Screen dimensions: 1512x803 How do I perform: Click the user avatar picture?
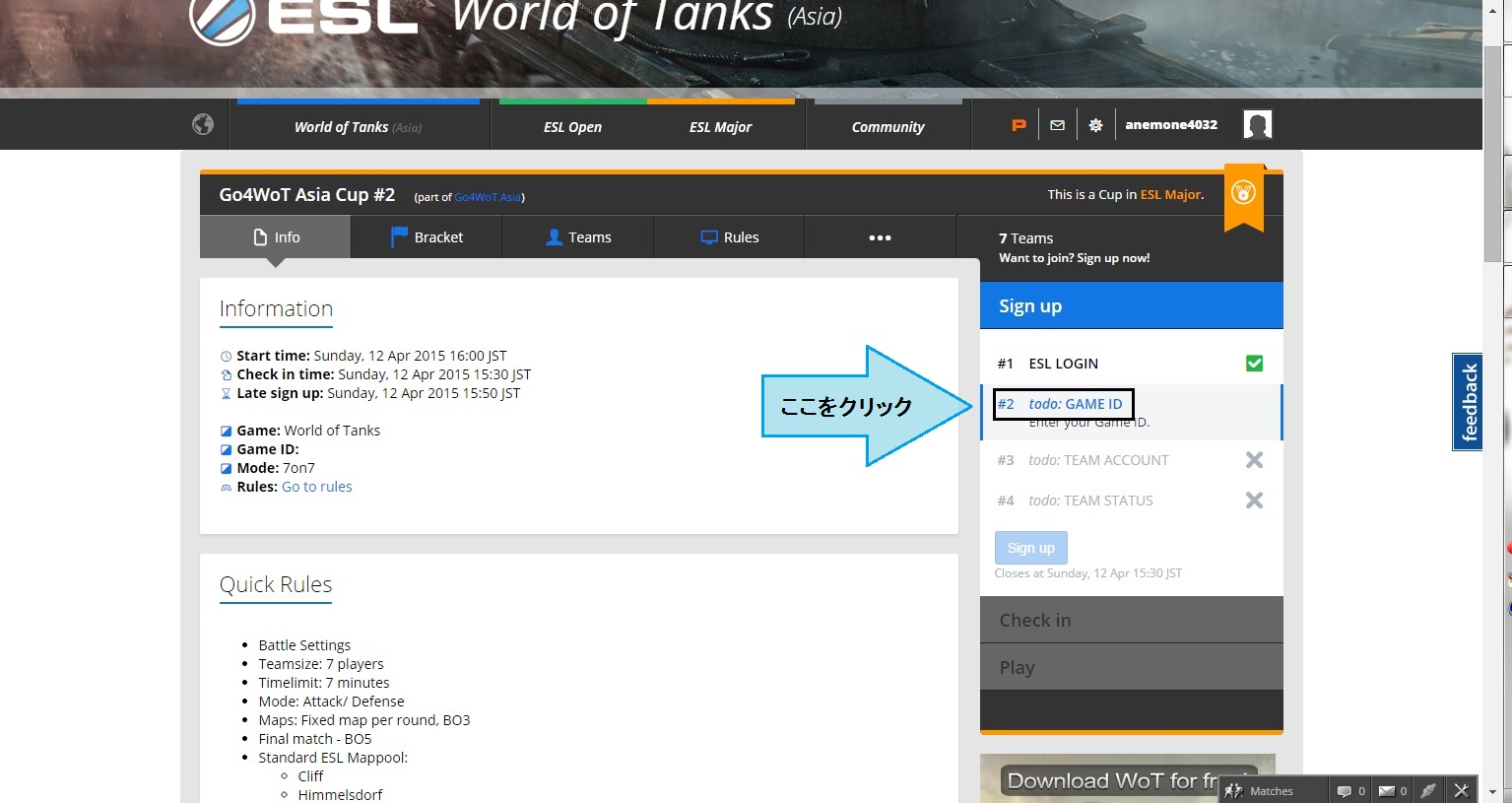1257,125
